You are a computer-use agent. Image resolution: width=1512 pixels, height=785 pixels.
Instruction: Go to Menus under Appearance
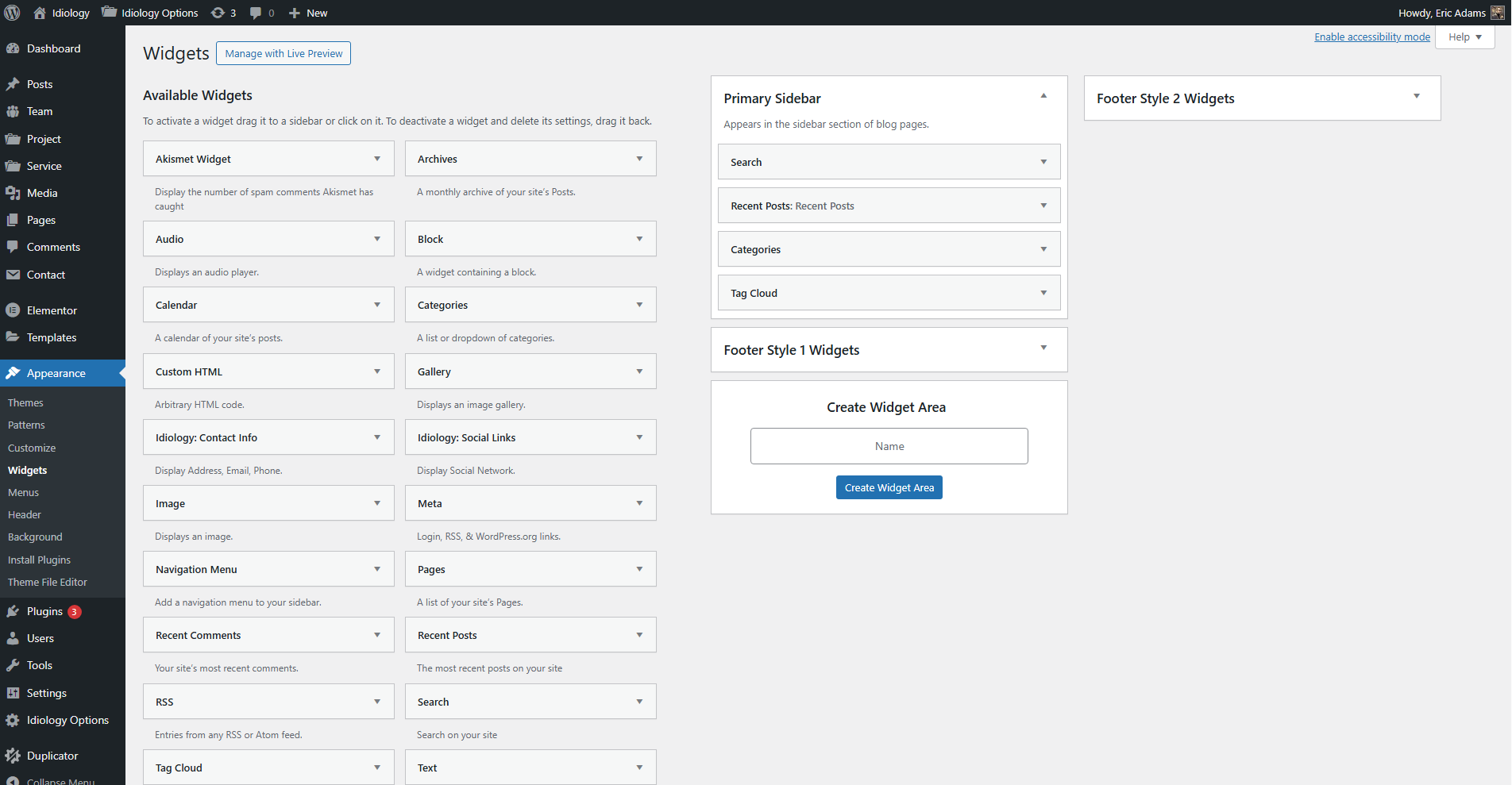click(23, 493)
